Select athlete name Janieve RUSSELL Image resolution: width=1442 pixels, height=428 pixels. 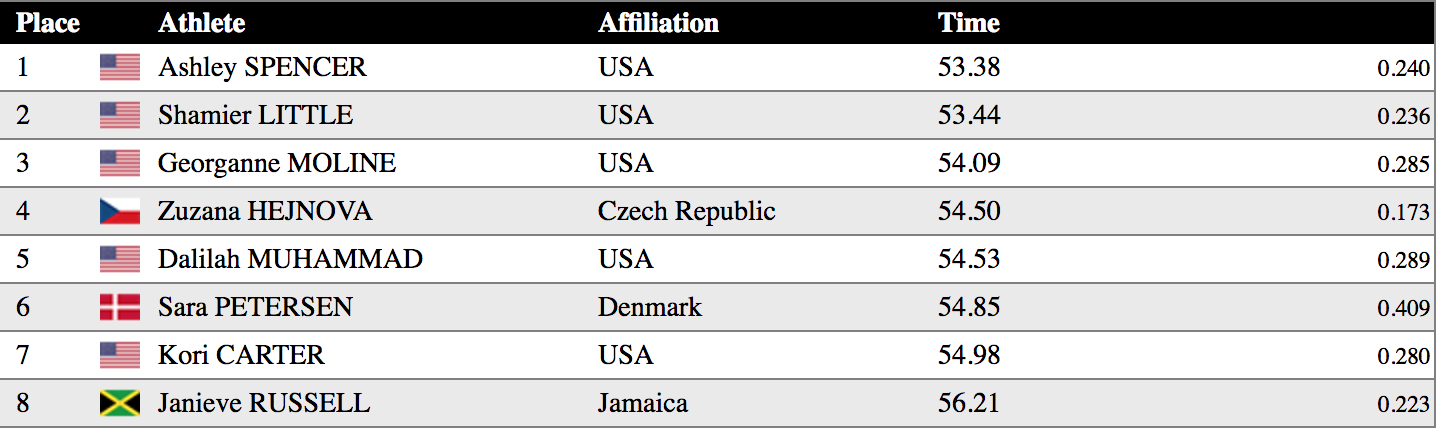(x=264, y=403)
